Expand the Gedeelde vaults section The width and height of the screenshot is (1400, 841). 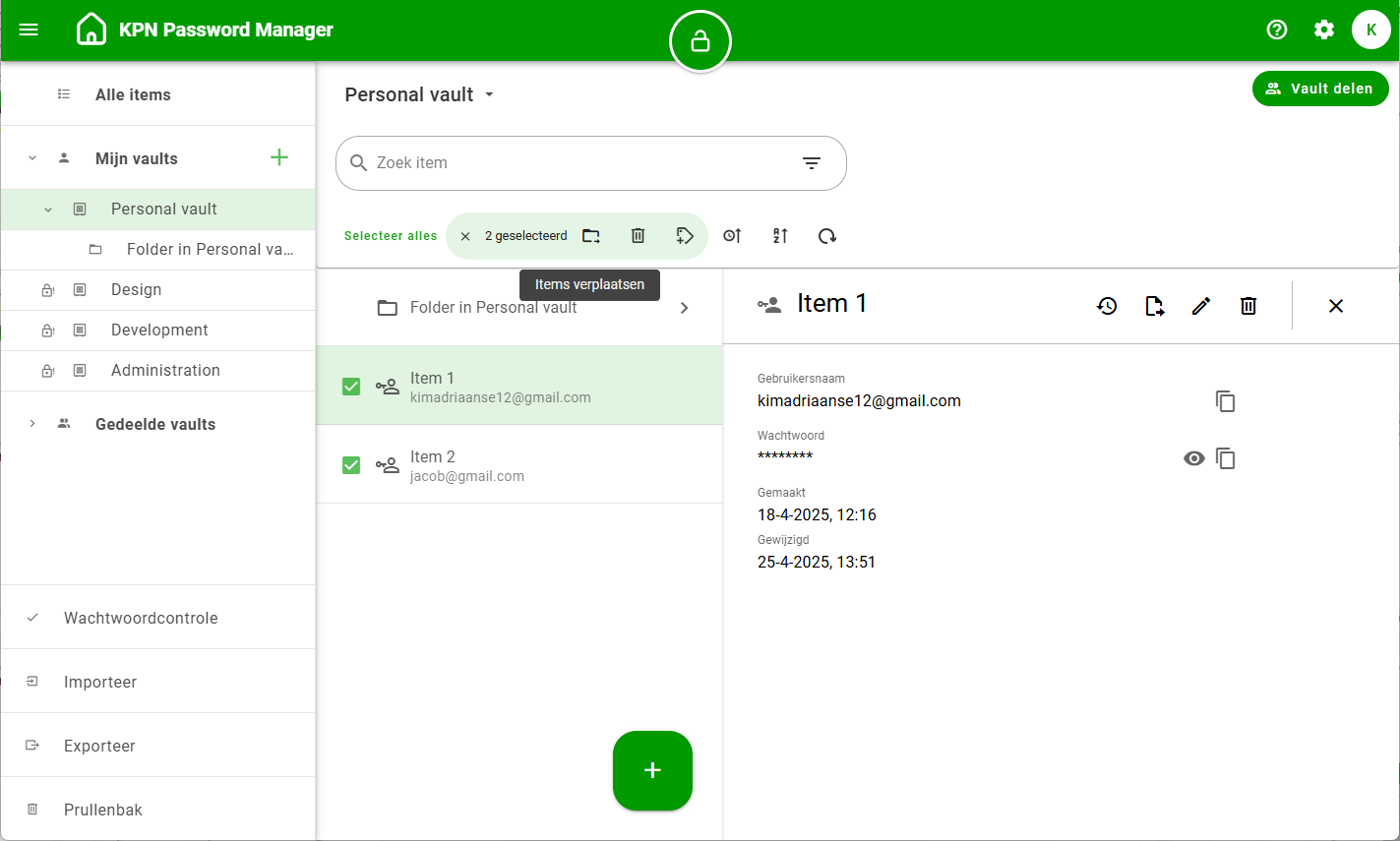coord(32,424)
